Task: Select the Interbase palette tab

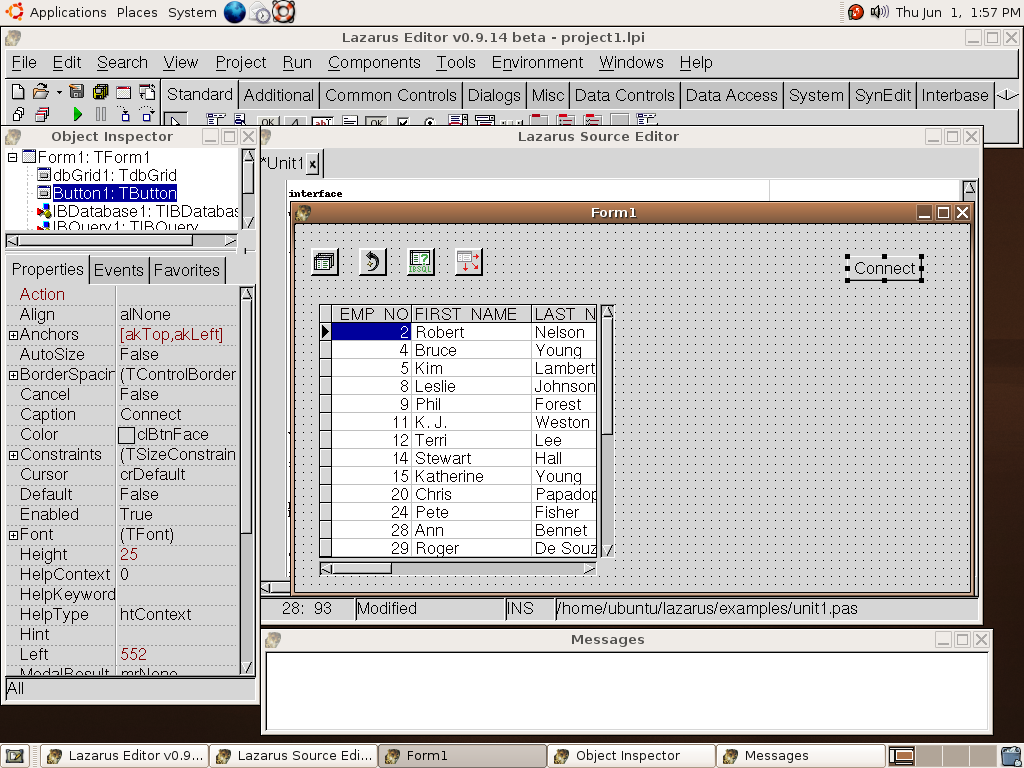Action: tap(955, 95)
